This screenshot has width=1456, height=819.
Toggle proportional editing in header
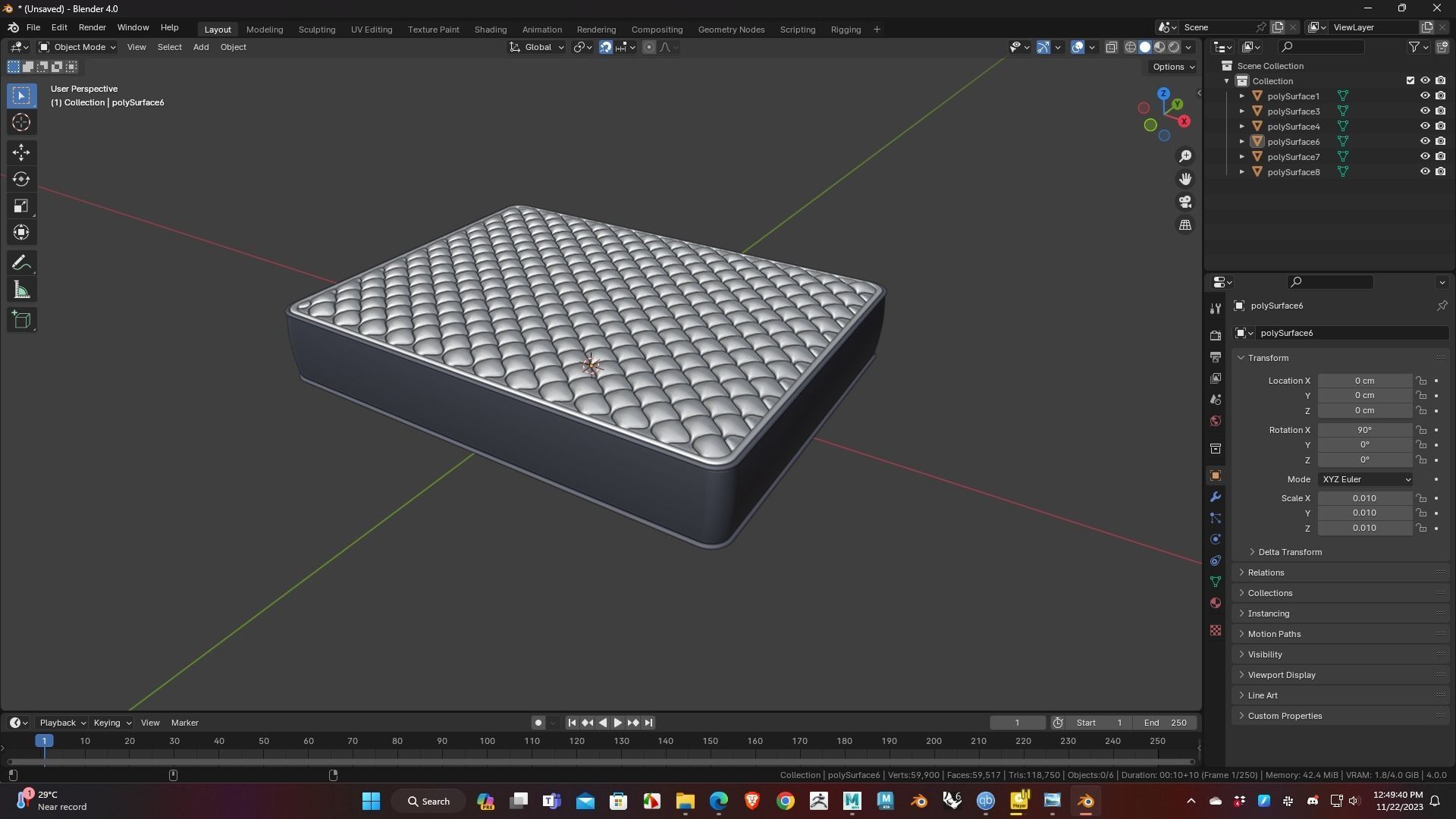(649, 47)
